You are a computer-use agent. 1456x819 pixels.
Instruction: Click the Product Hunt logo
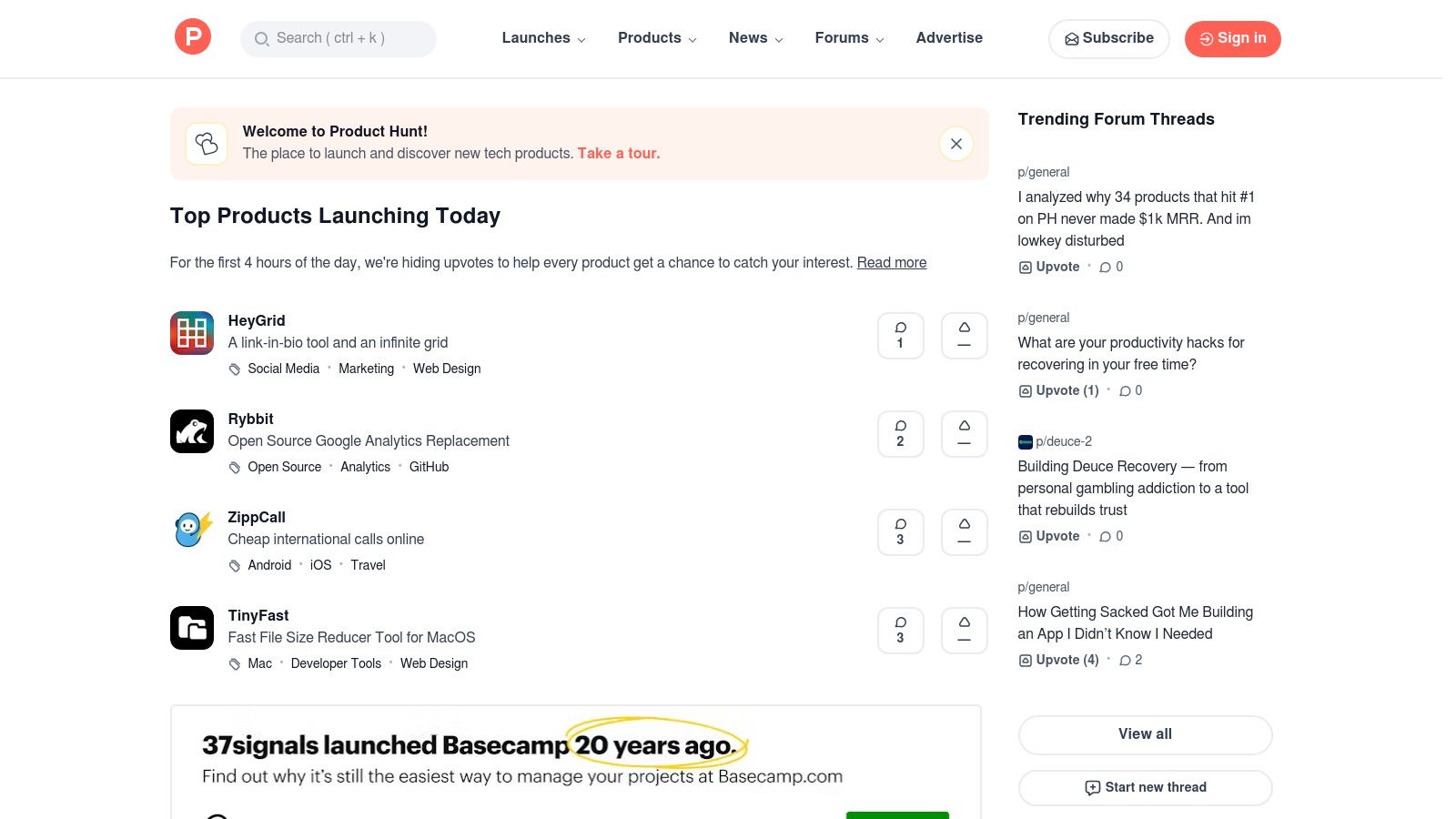click(x=192, y=36)
